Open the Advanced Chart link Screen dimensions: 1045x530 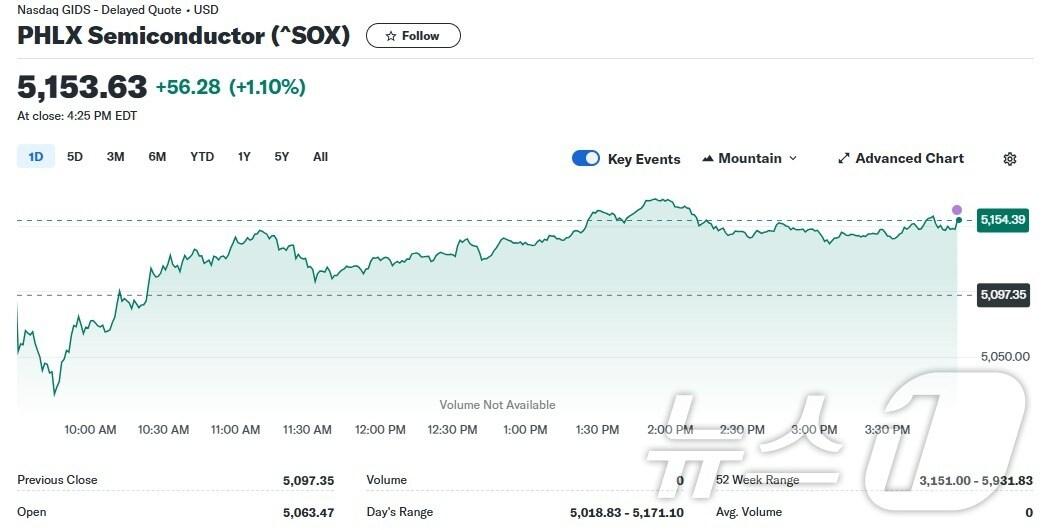[x=909, y=159]
